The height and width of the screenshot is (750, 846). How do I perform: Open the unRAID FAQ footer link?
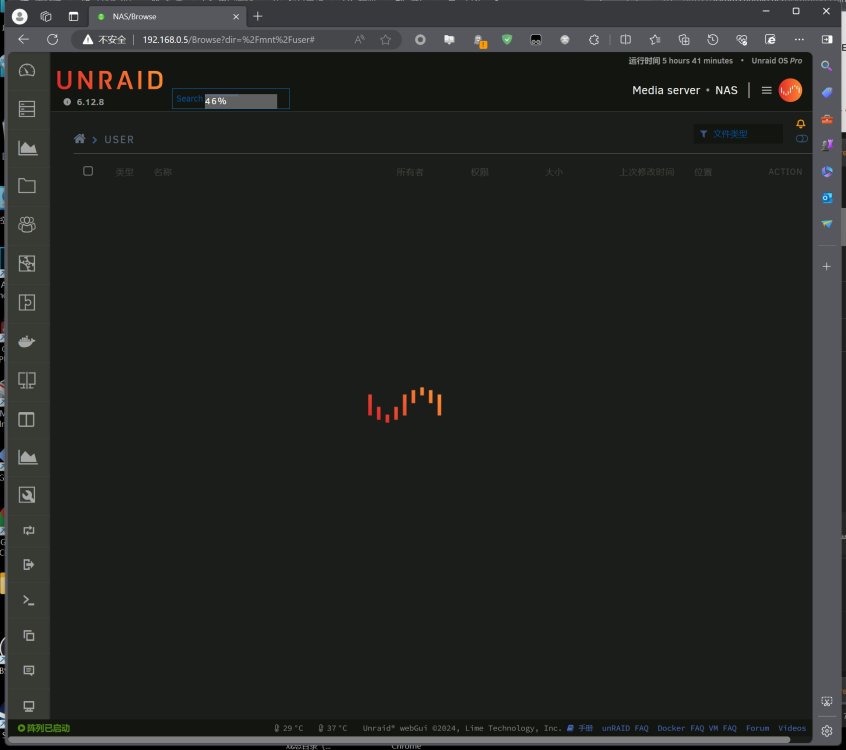point(625,728)
